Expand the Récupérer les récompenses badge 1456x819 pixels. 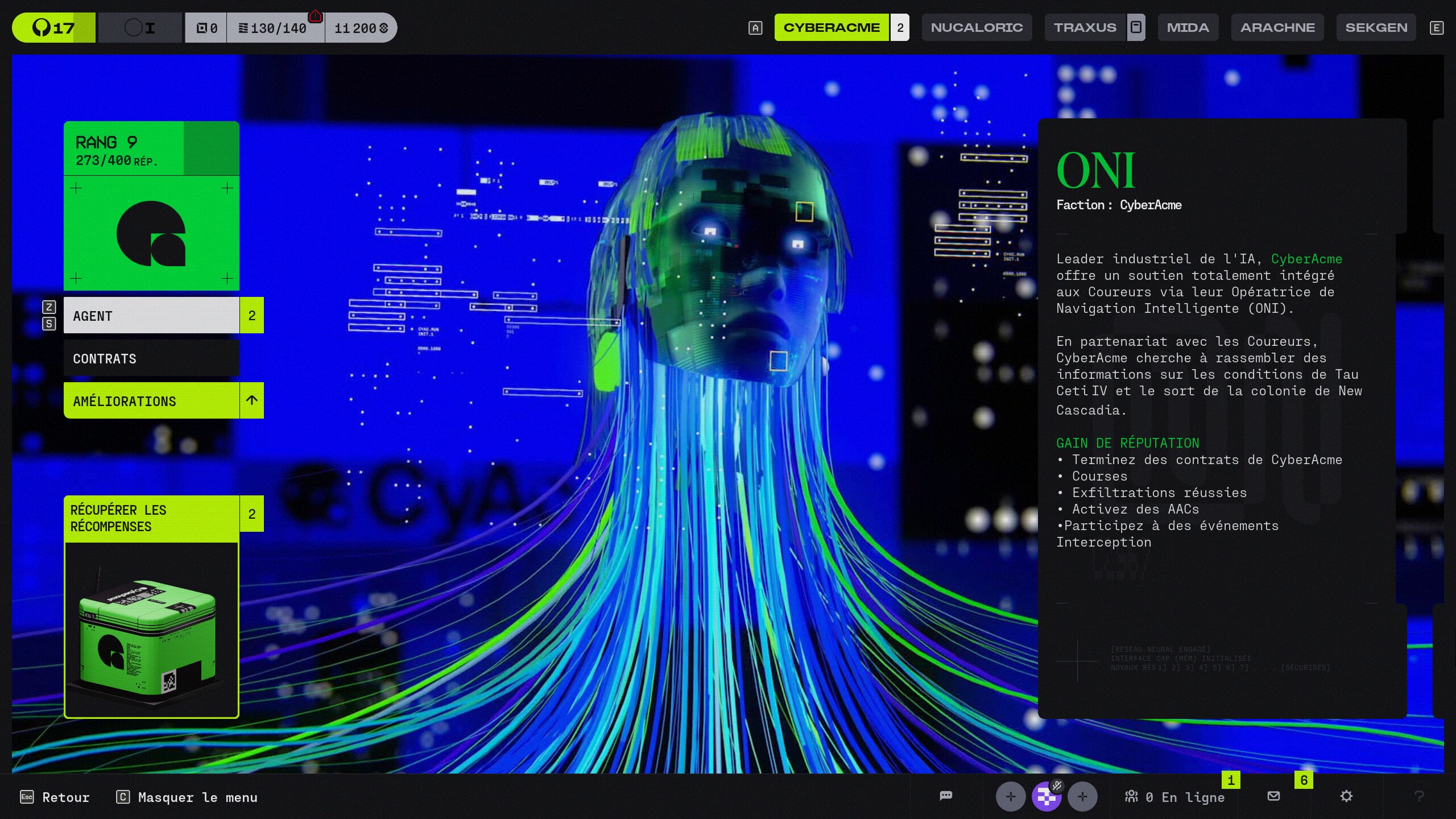(252, 514)
